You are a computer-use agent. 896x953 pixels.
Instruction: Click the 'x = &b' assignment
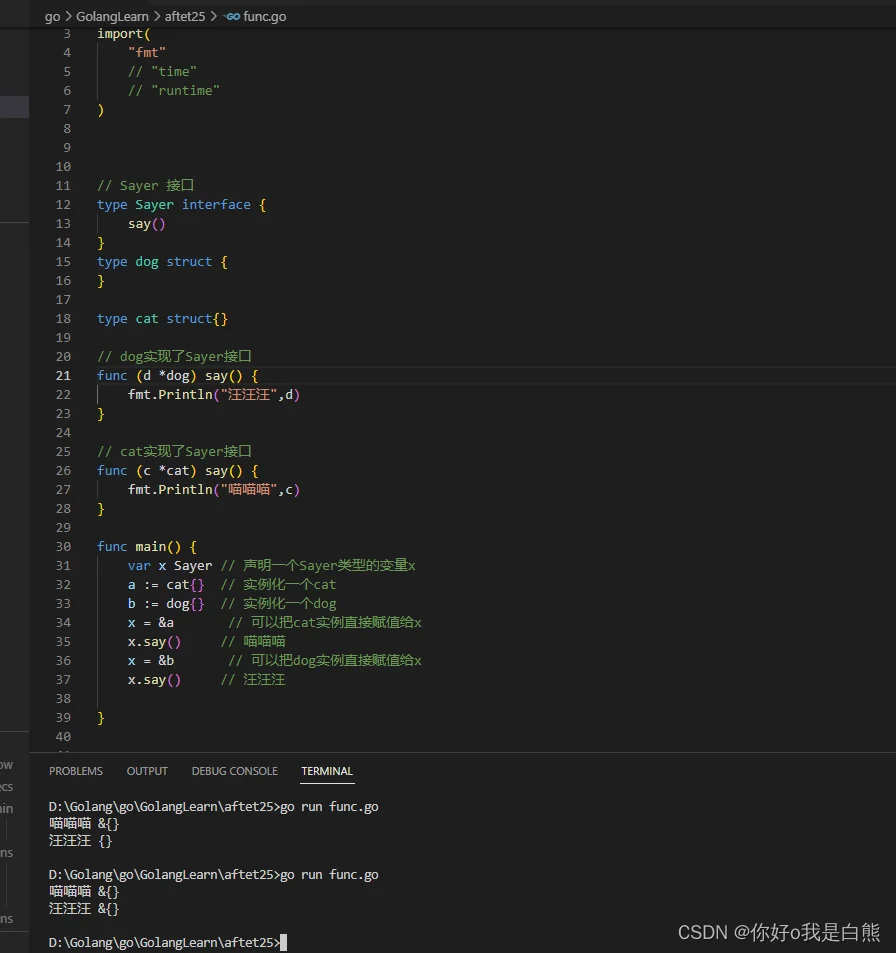(x=151, y=661)
